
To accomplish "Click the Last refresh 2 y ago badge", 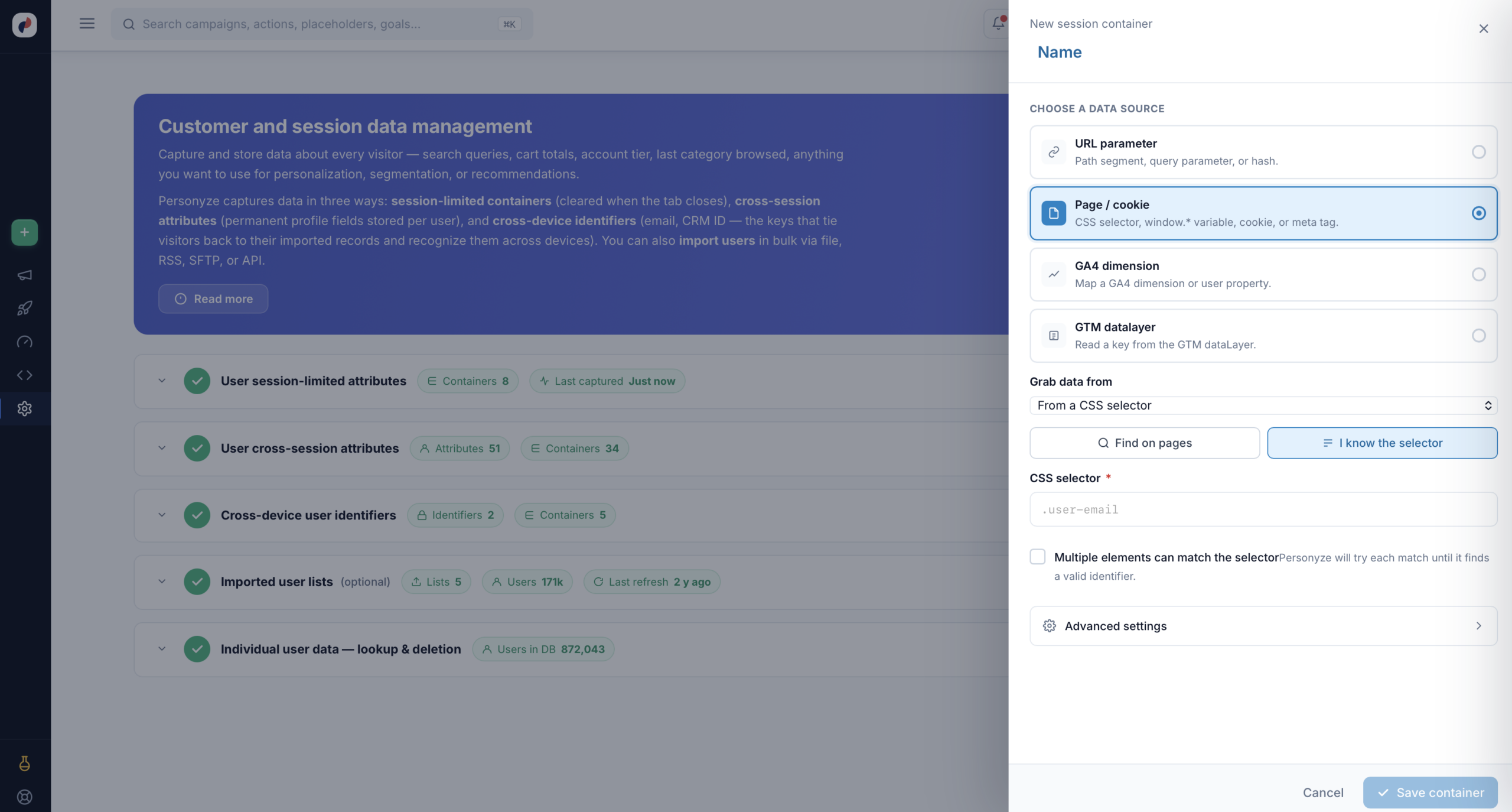I will click(652, 582).
